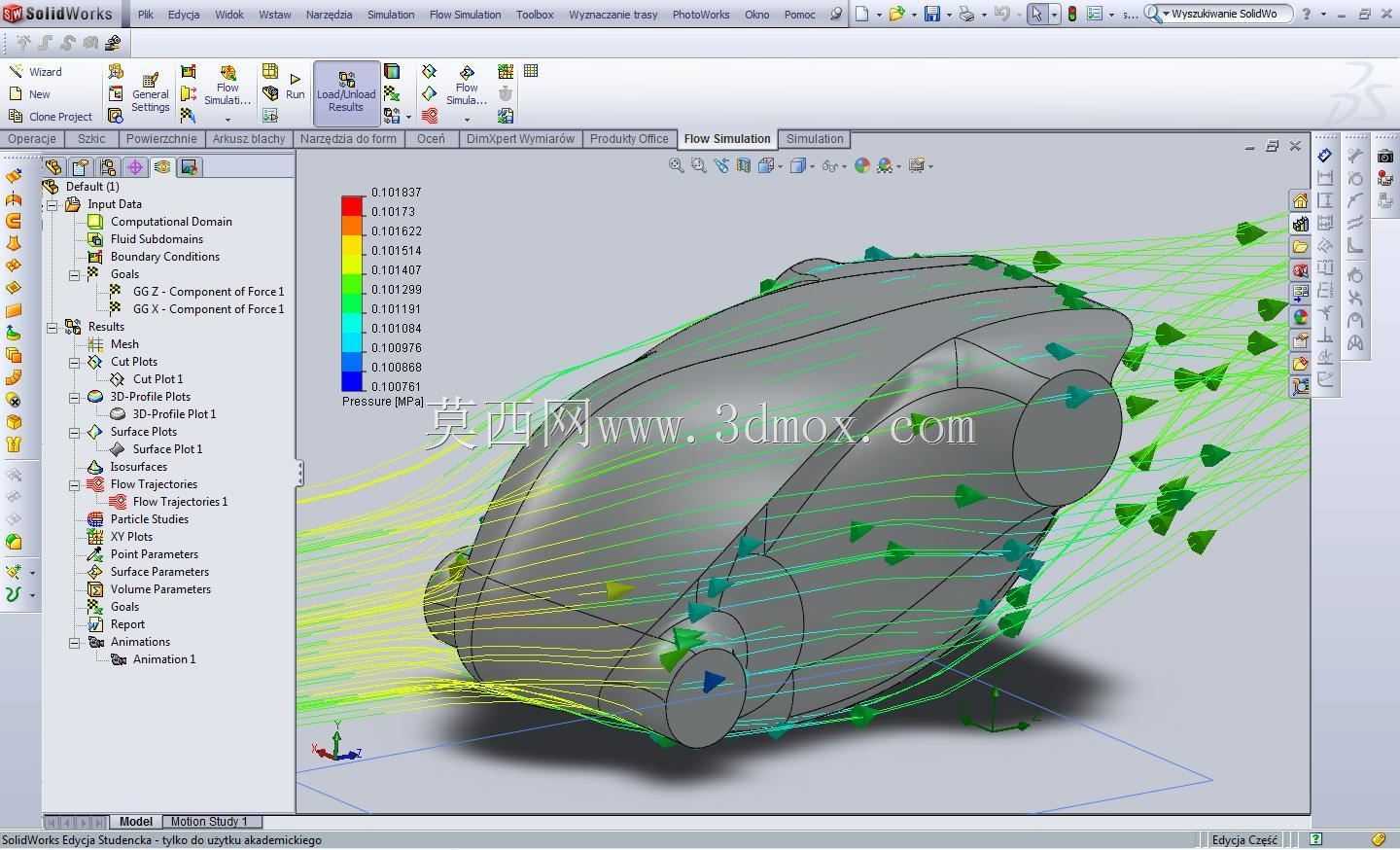Viewport: 1400px width, 850px height.
Task: Click the Print icon in top toolbar
Action: click(x=965, y=15)
